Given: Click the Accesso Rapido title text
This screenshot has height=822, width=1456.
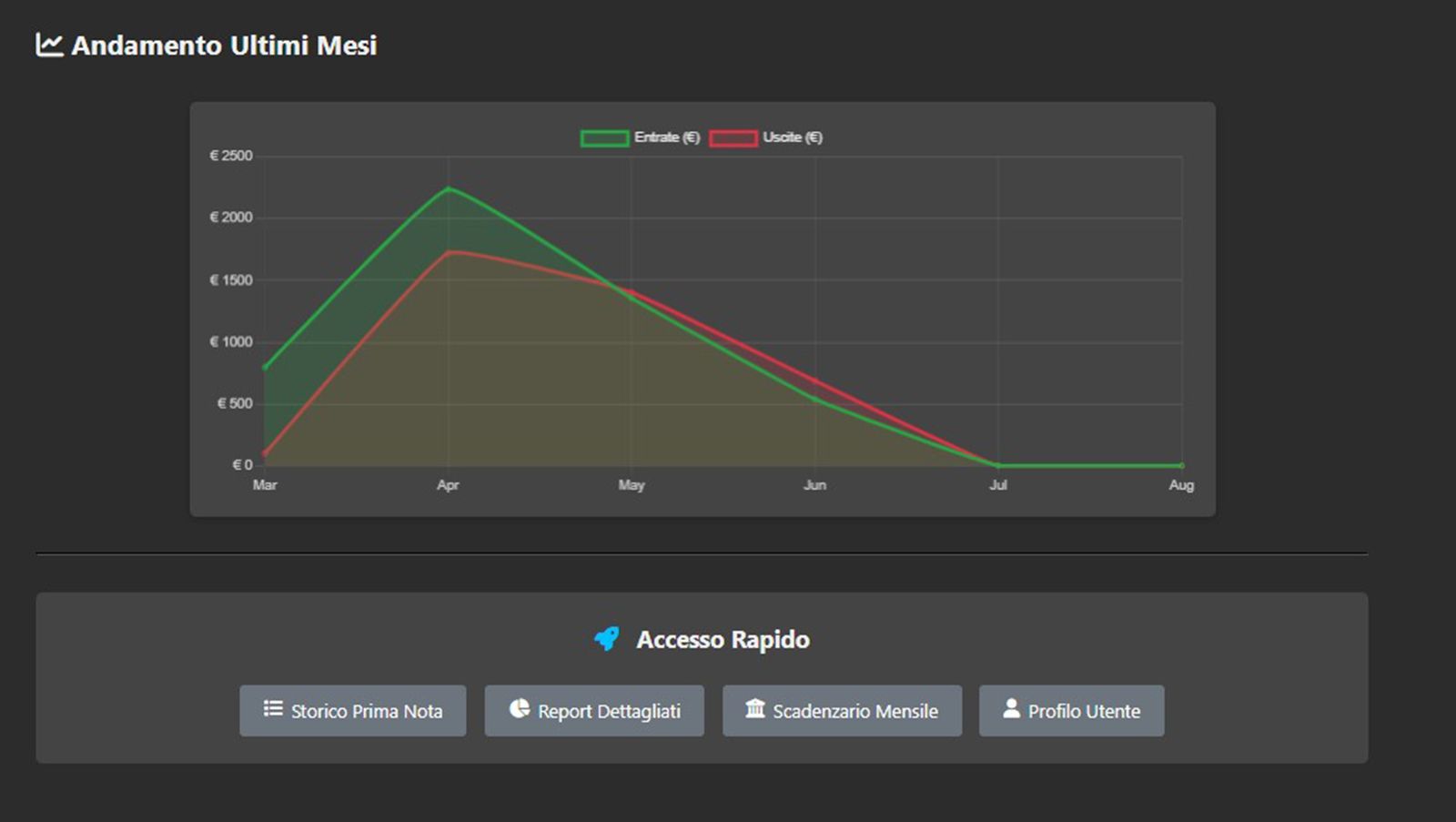Looking at the screenshot, I should coord(723,640).
